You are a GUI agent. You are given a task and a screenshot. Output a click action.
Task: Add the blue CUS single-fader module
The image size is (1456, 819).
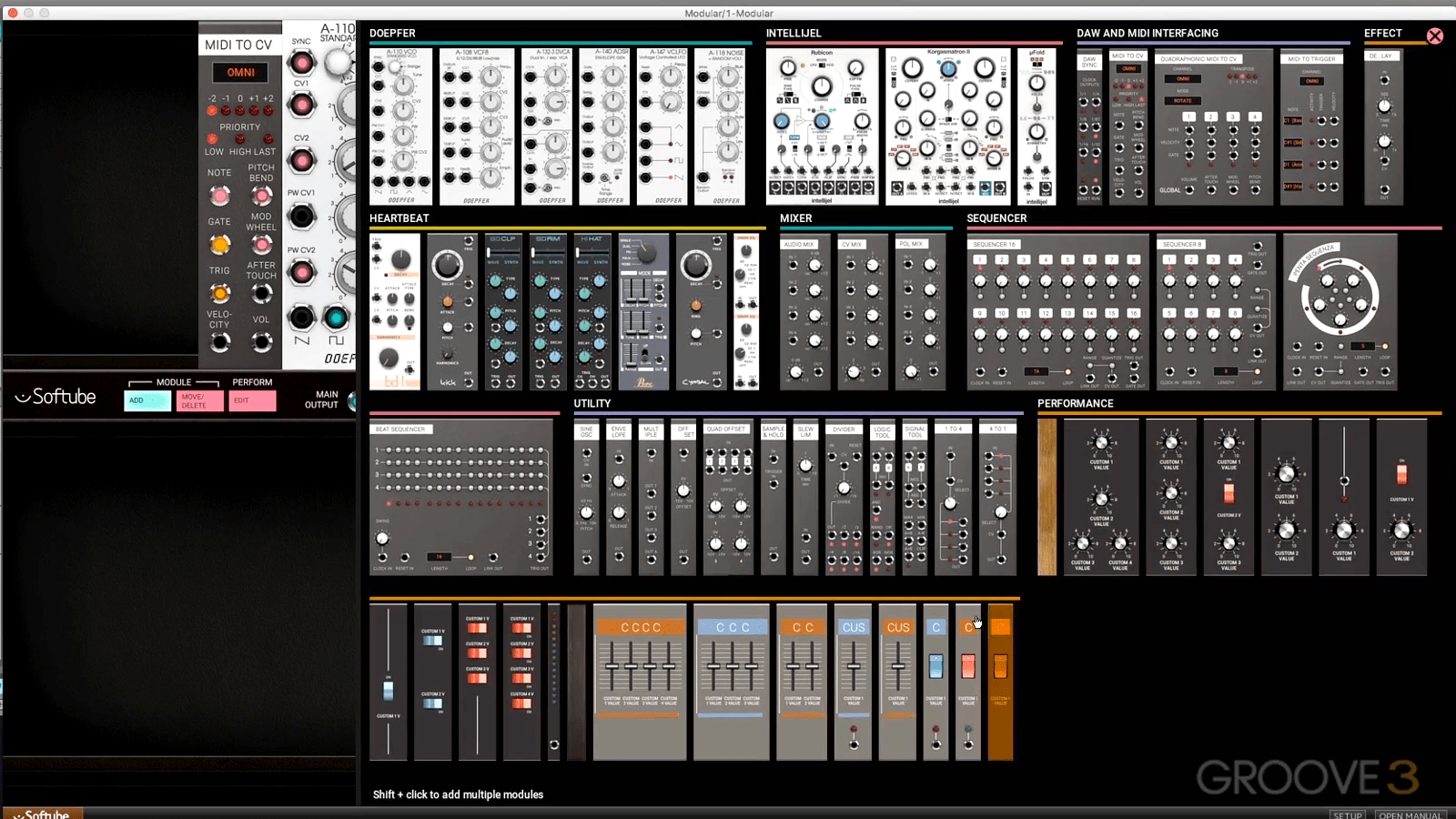[853, 682]
